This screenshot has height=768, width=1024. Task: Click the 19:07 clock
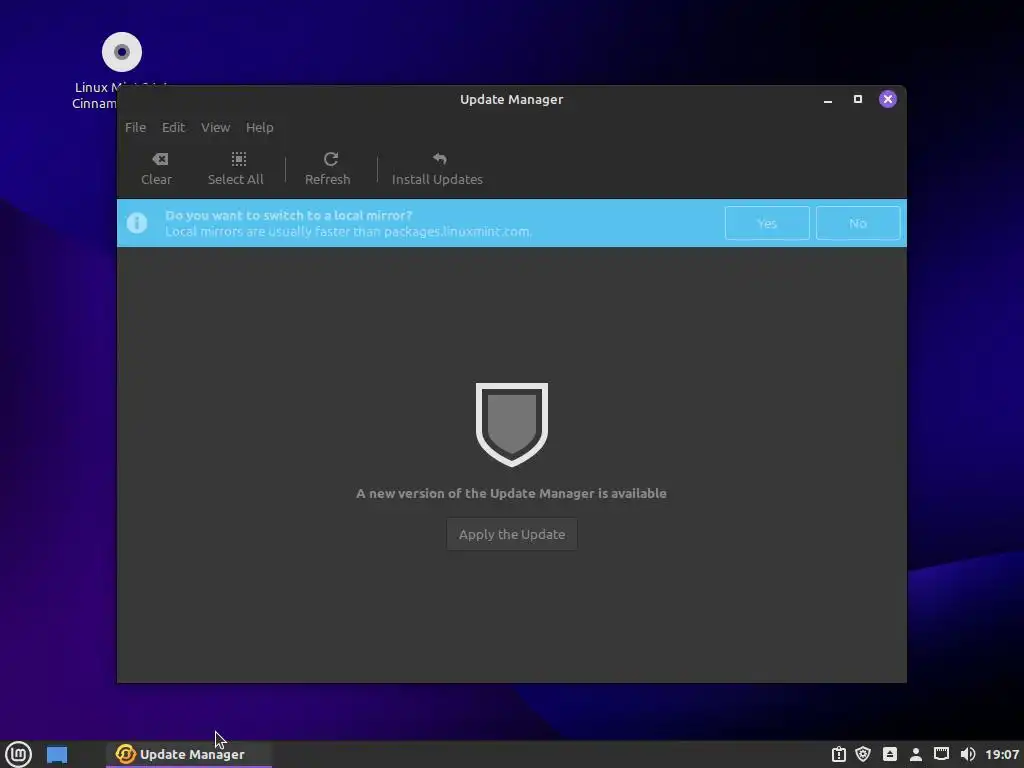1002,754
